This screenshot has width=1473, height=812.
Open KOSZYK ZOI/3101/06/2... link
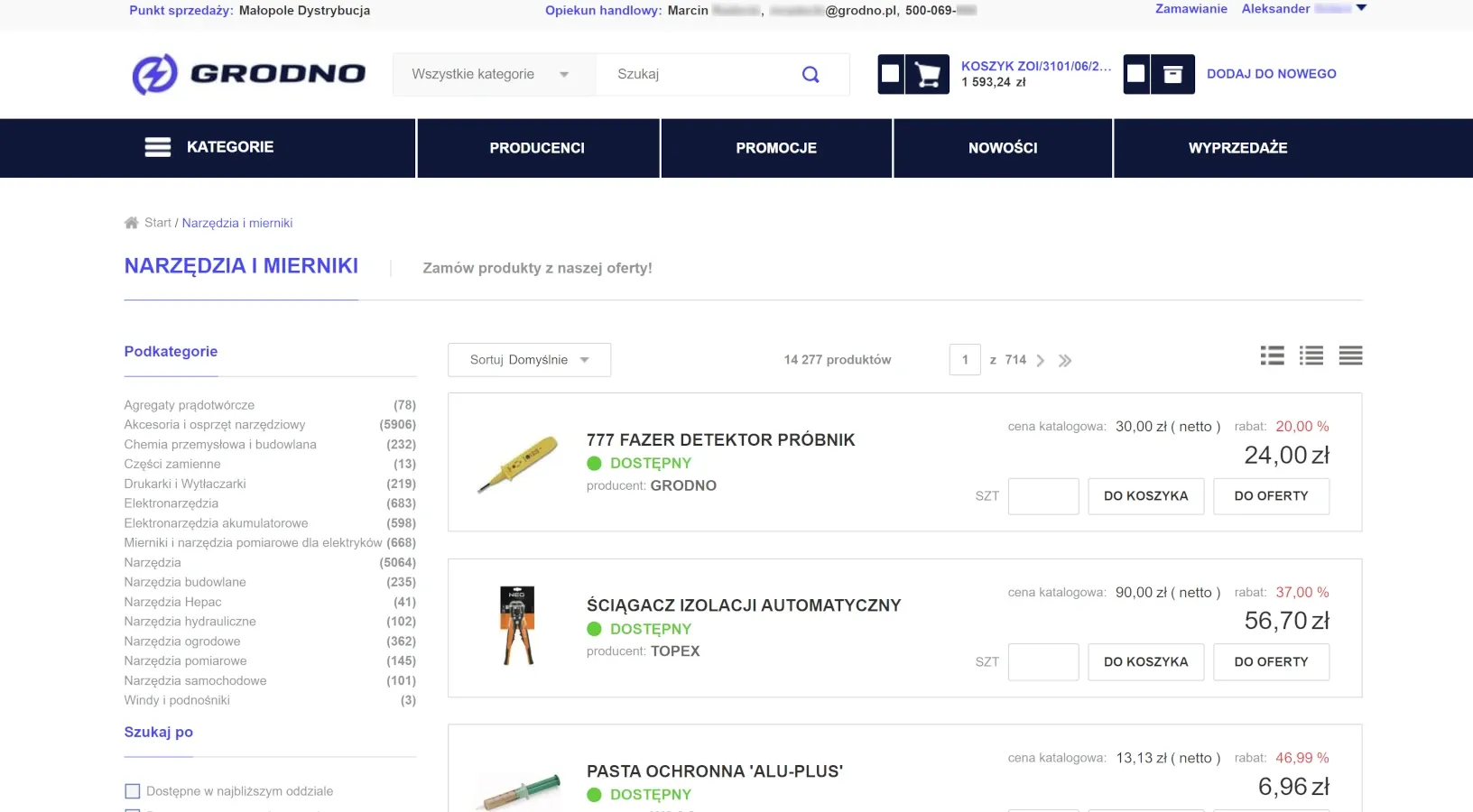tap(1036, 66)
